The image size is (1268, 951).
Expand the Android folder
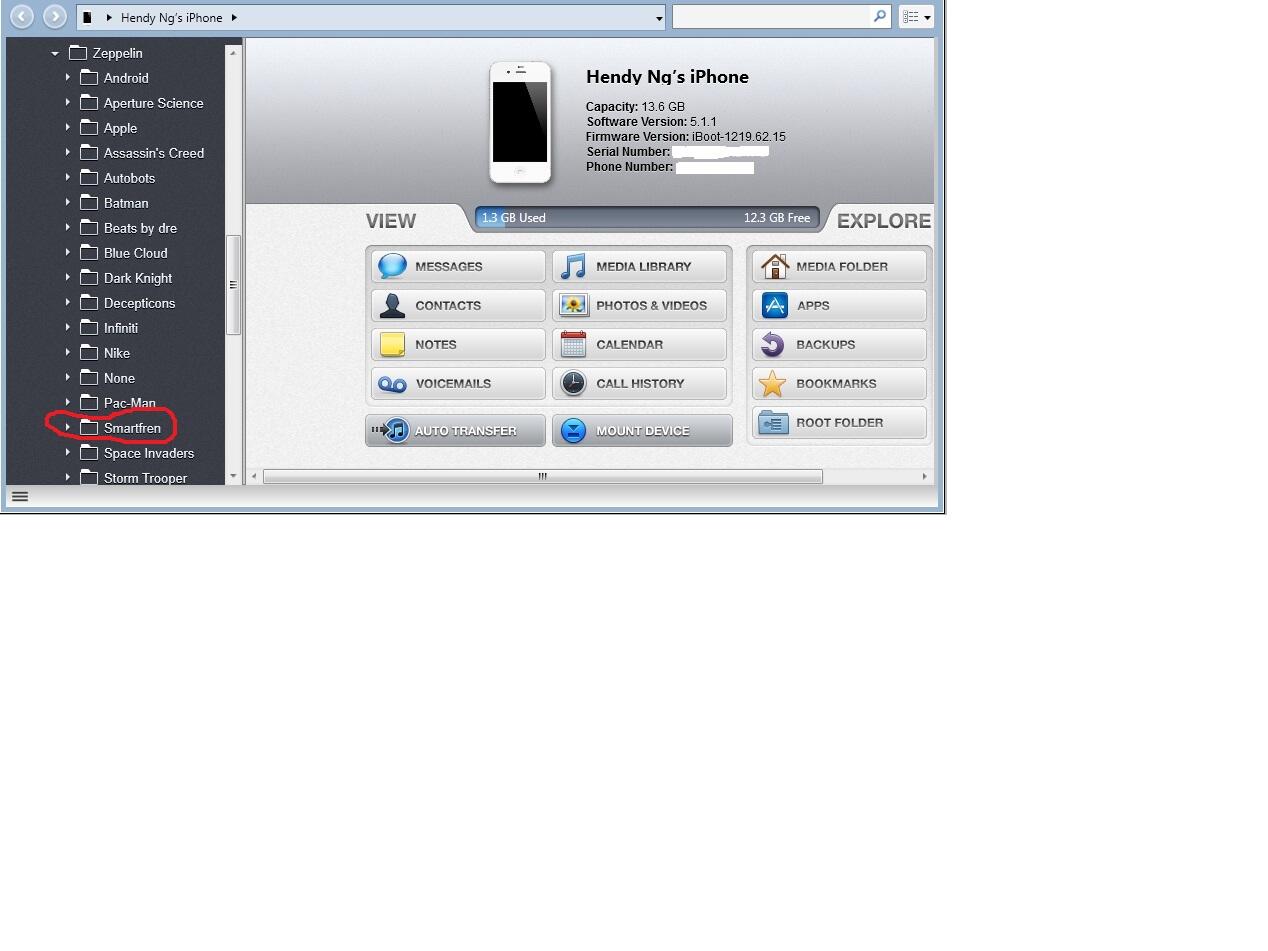click(x=68, y=77)
